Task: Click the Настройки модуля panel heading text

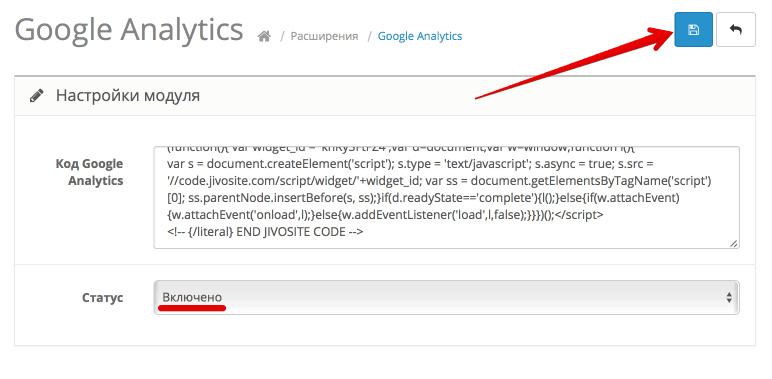Action: point(128,95)
